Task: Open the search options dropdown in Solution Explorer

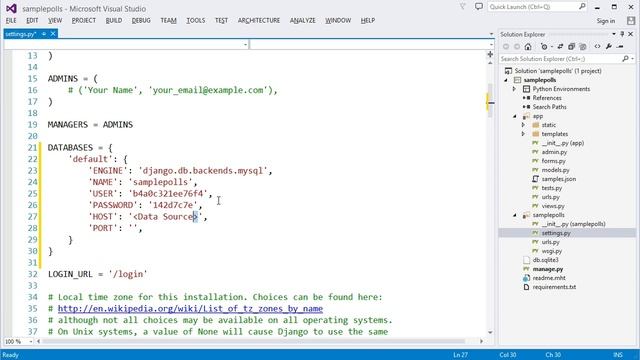Action: coord(633,59)
